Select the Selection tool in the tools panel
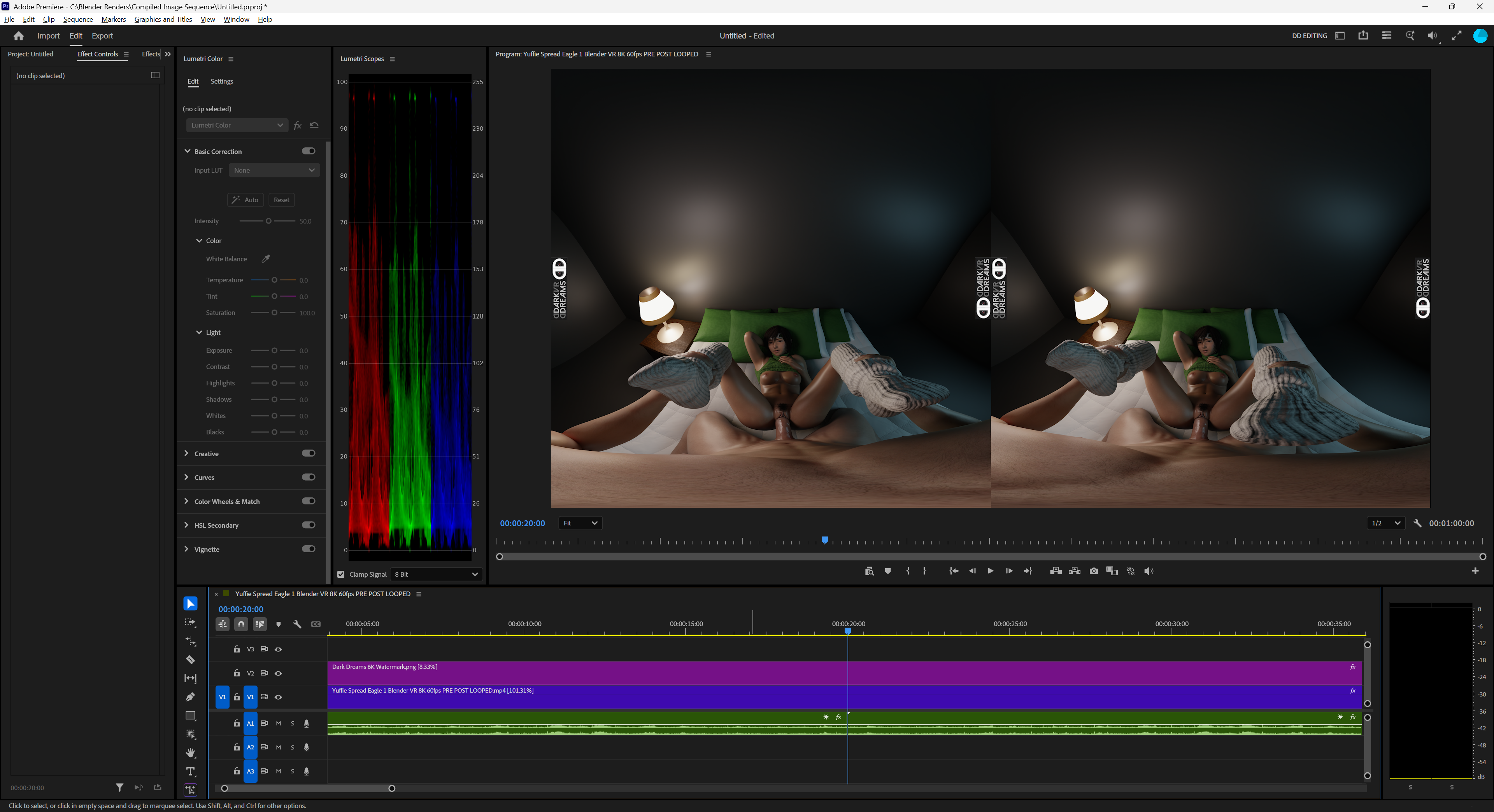This screenshot has width=1494, height=812. pos(190,603)
